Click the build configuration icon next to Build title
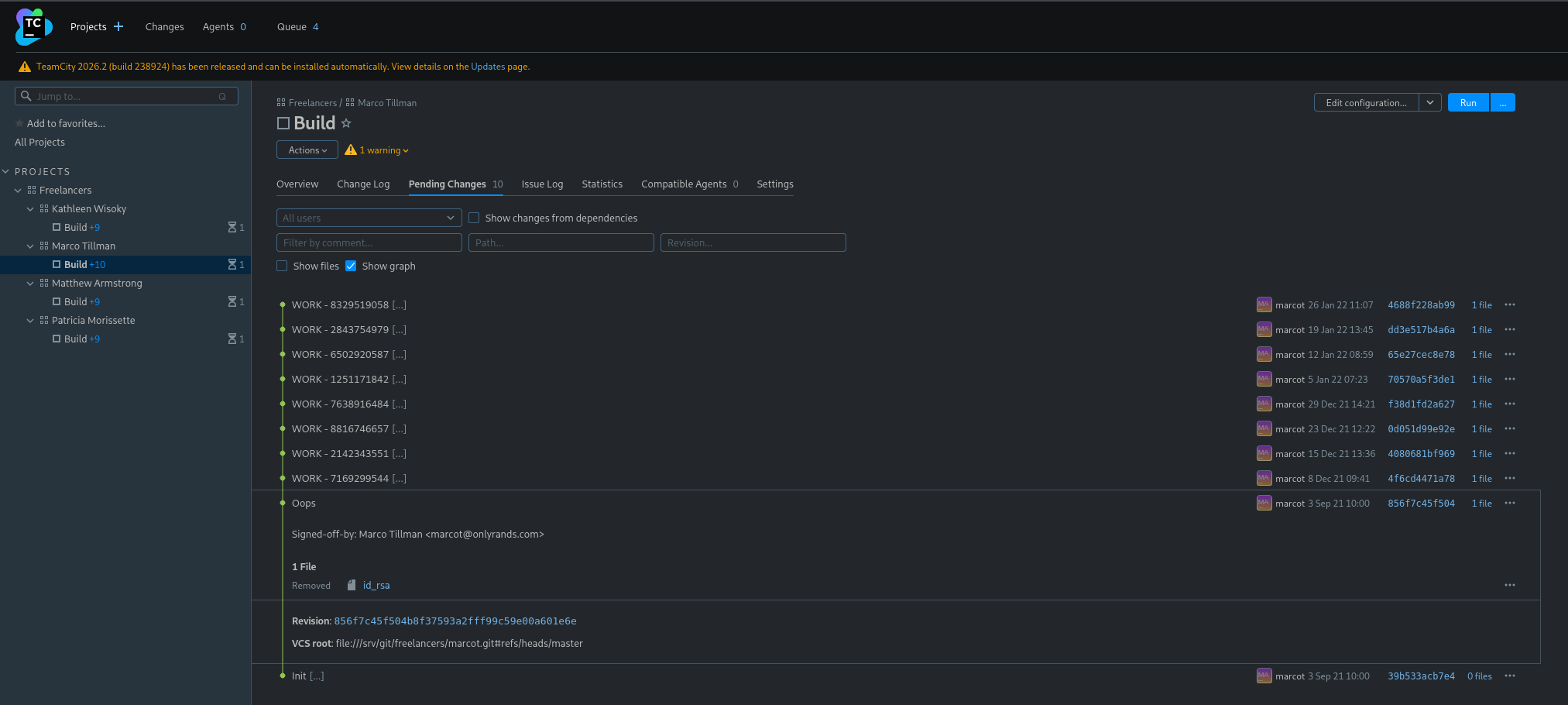1568x705 pixels. point(283,123)
